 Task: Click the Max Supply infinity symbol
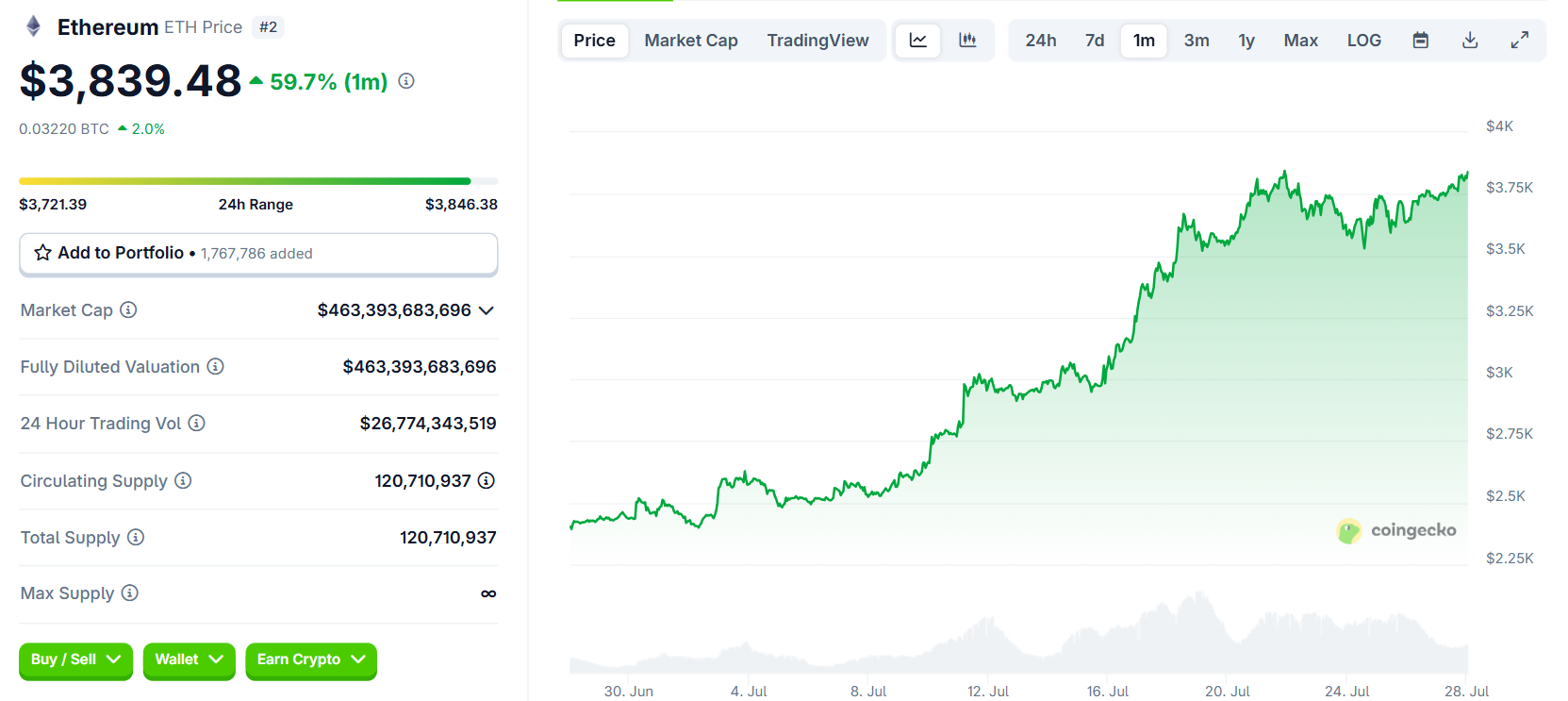[488, 593]
